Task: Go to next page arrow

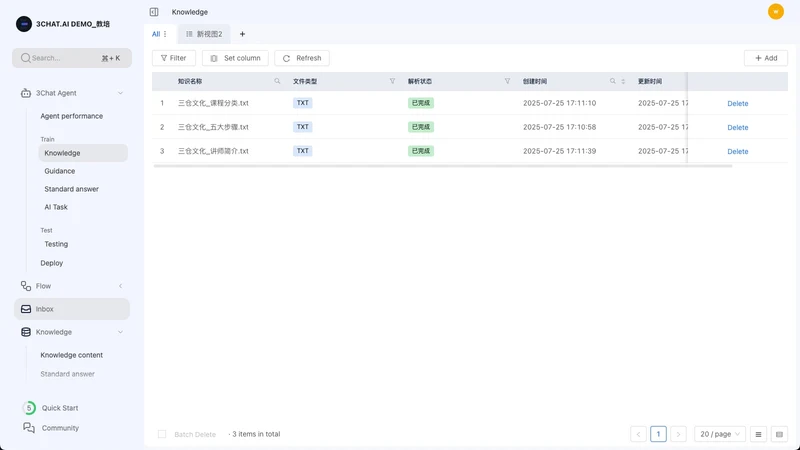Action: coord(678,434)
